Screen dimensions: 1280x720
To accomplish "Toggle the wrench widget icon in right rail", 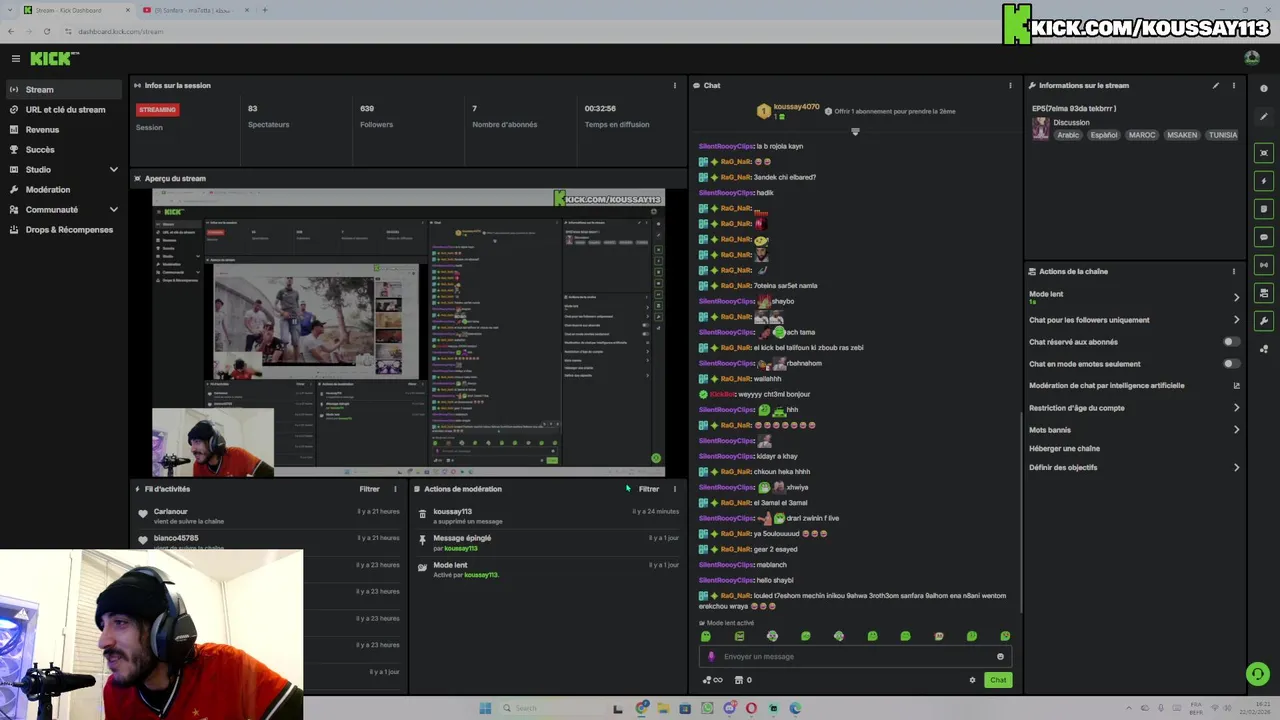I will [1264, 321].
